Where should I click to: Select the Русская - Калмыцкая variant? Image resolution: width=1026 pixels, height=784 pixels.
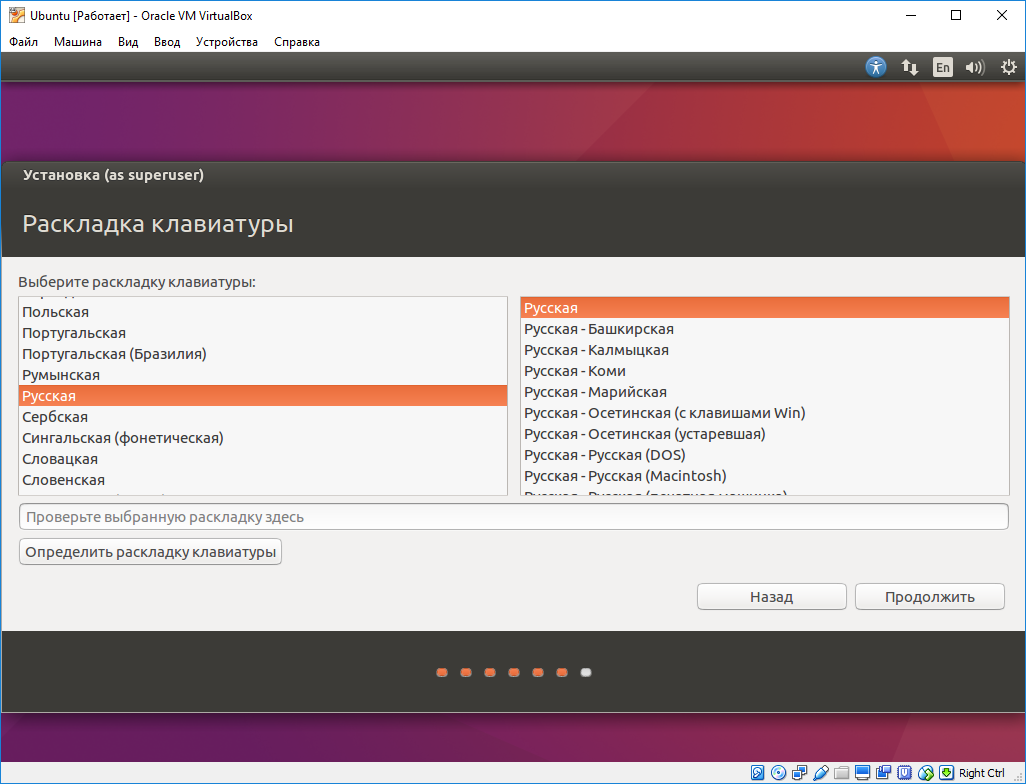click(x=765, y=350)
